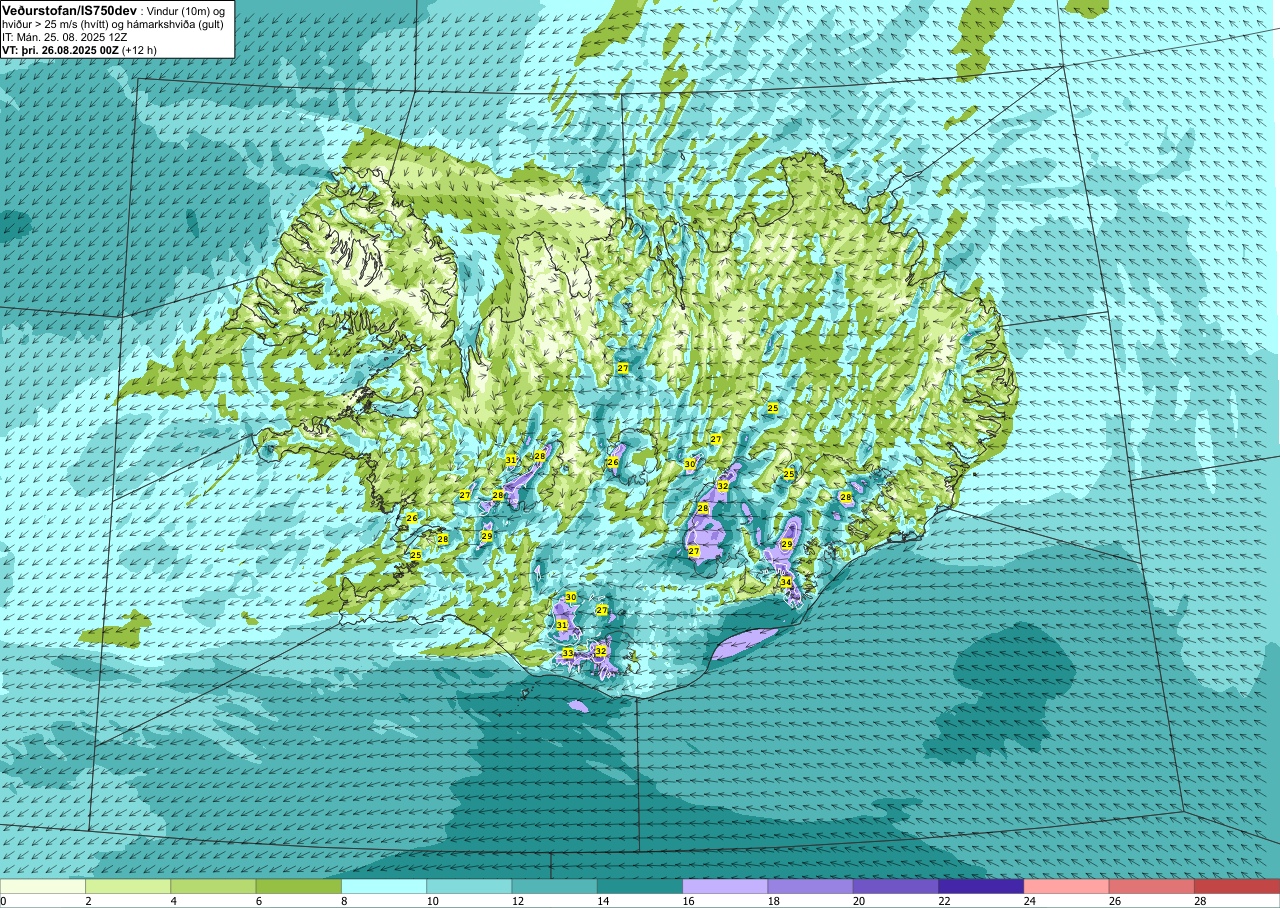This screenshot has width=1280, height=908.
Task: Pick the above 28 m/s red legend swatch
Action: coord(1237,886)
